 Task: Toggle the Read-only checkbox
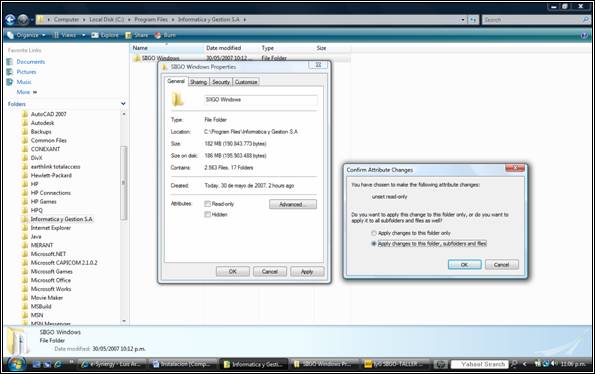208,204
